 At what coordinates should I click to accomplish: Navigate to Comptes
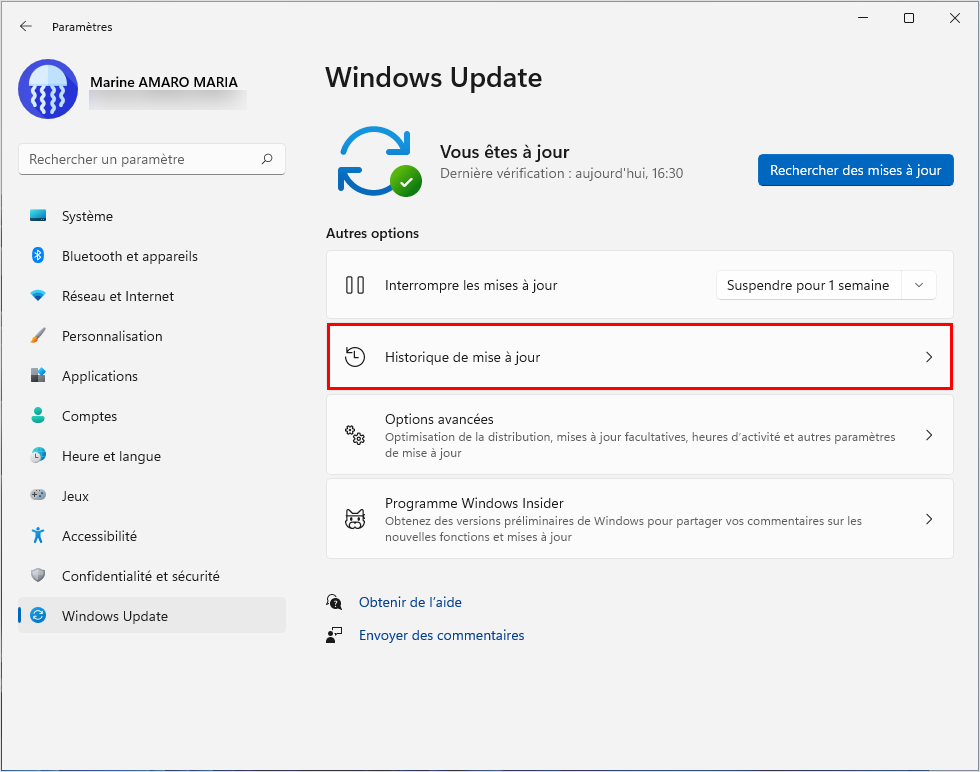point(152,416)
